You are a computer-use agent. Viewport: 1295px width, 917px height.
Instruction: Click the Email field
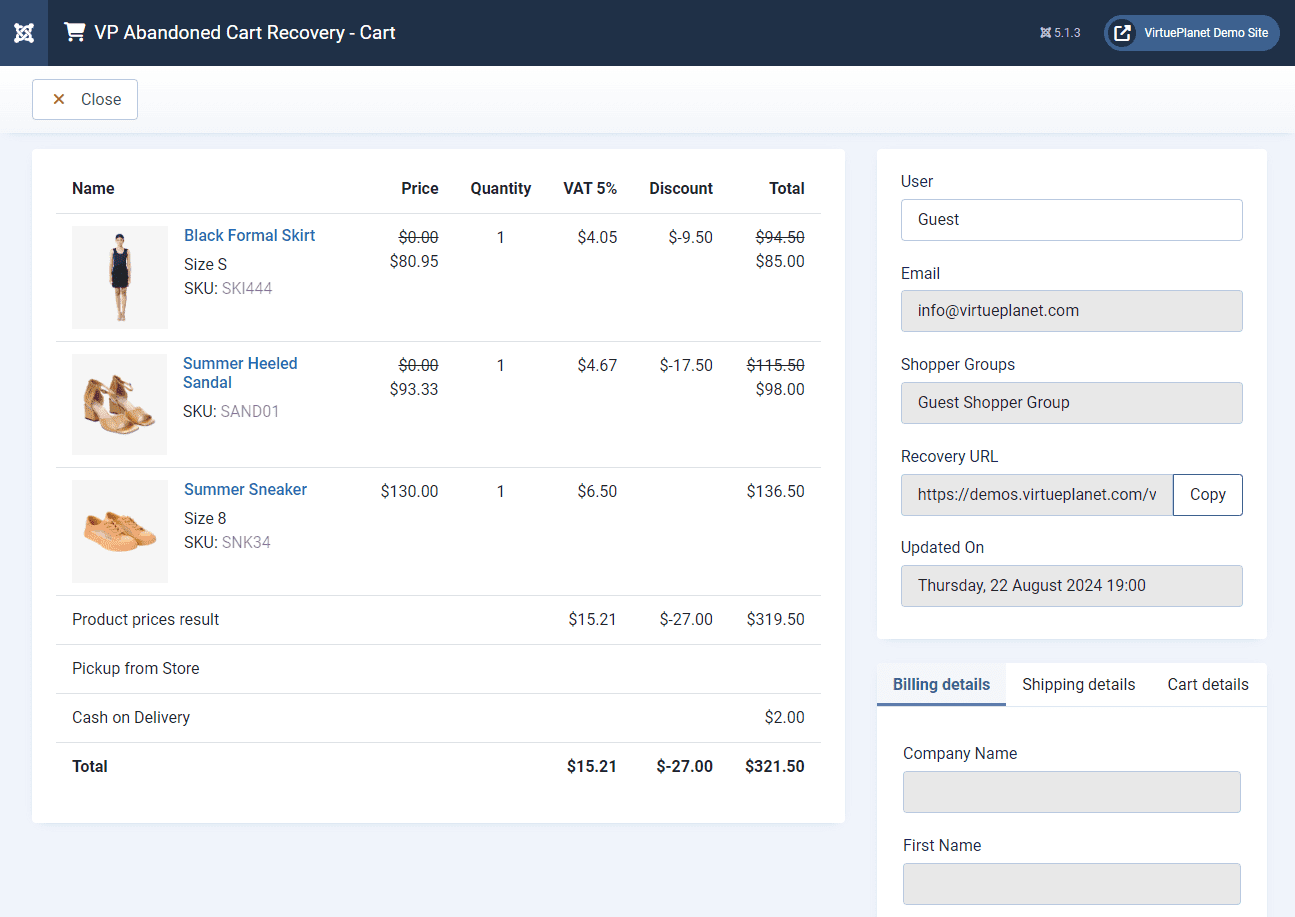(1072, 311)
